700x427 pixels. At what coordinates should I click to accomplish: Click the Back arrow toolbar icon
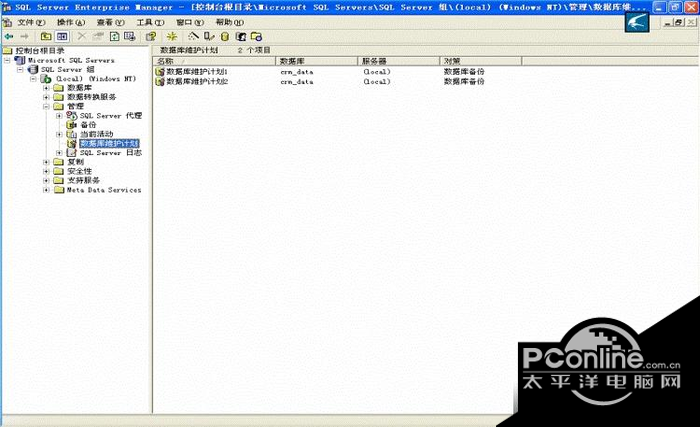coord(9,37)
